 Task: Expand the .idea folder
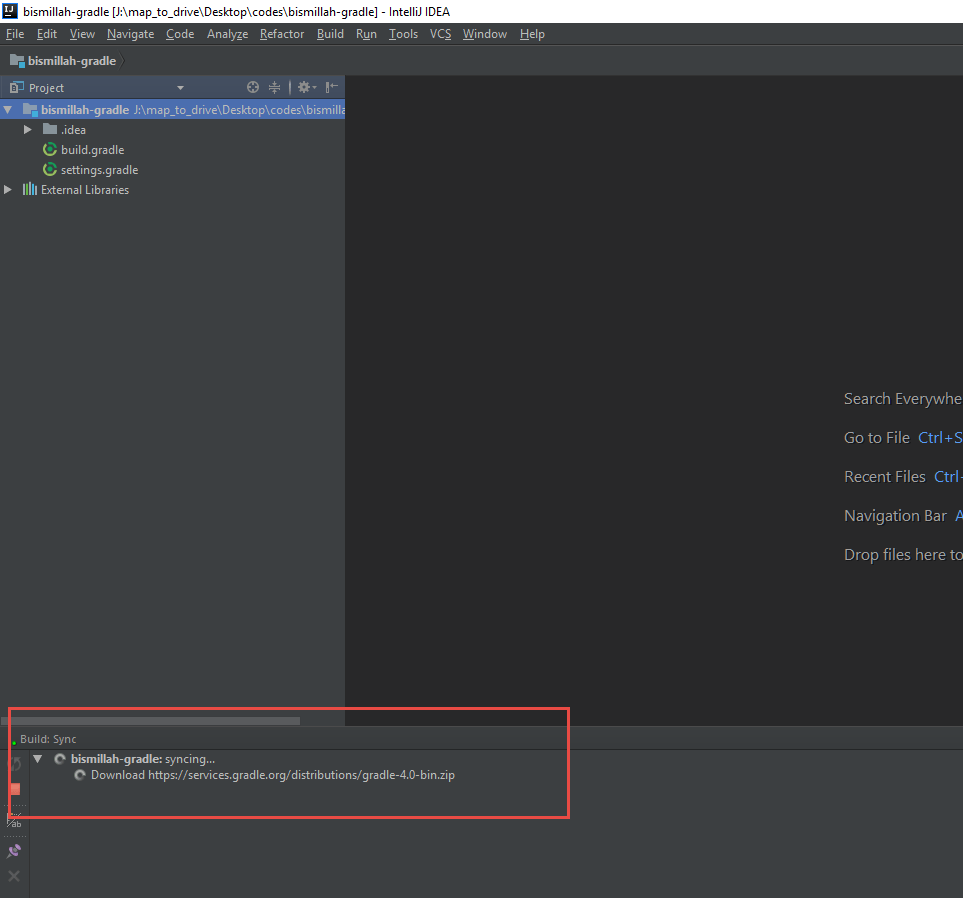pos(26,129)
